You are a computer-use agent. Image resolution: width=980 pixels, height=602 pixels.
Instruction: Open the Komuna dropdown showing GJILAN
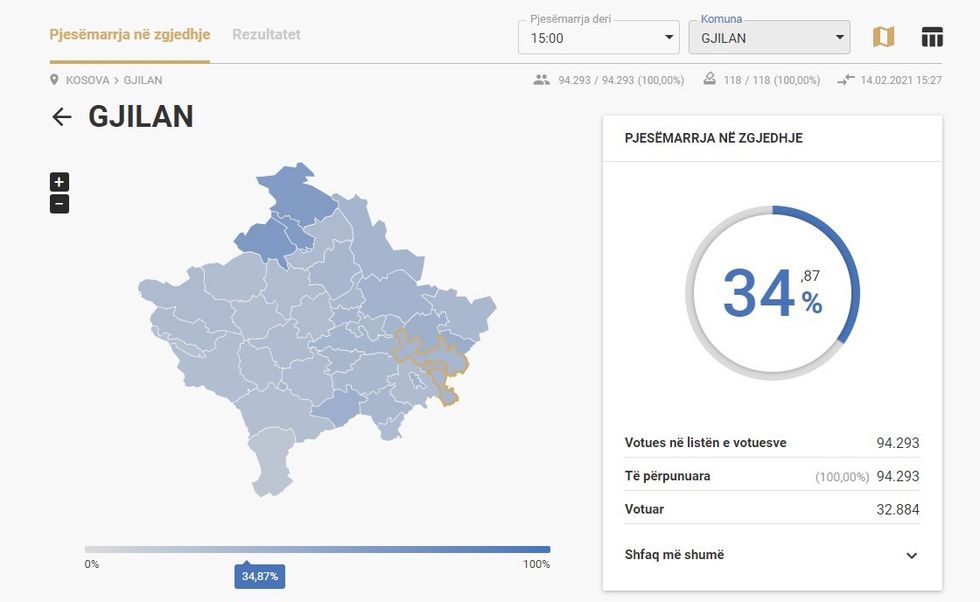click(769, 38)
